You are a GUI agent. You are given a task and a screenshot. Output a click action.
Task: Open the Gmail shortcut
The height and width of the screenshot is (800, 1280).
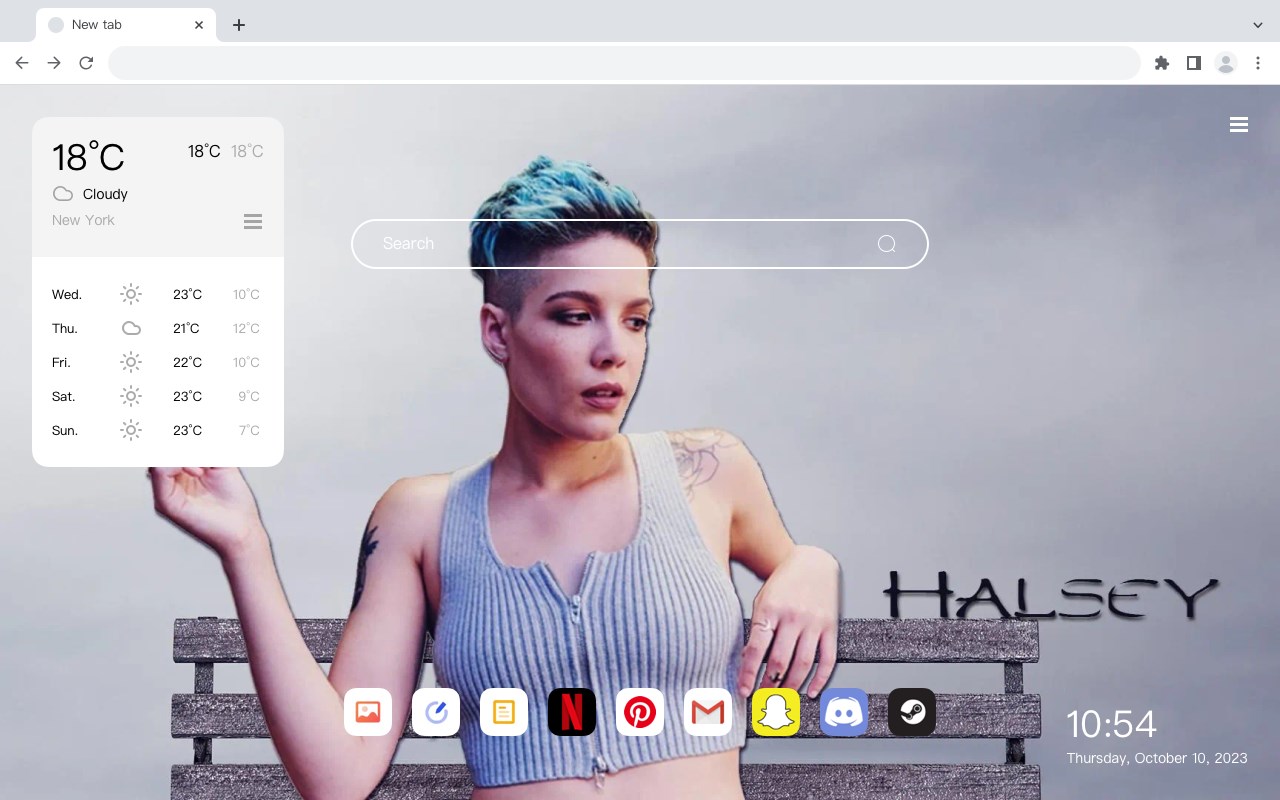click(708, 712)
